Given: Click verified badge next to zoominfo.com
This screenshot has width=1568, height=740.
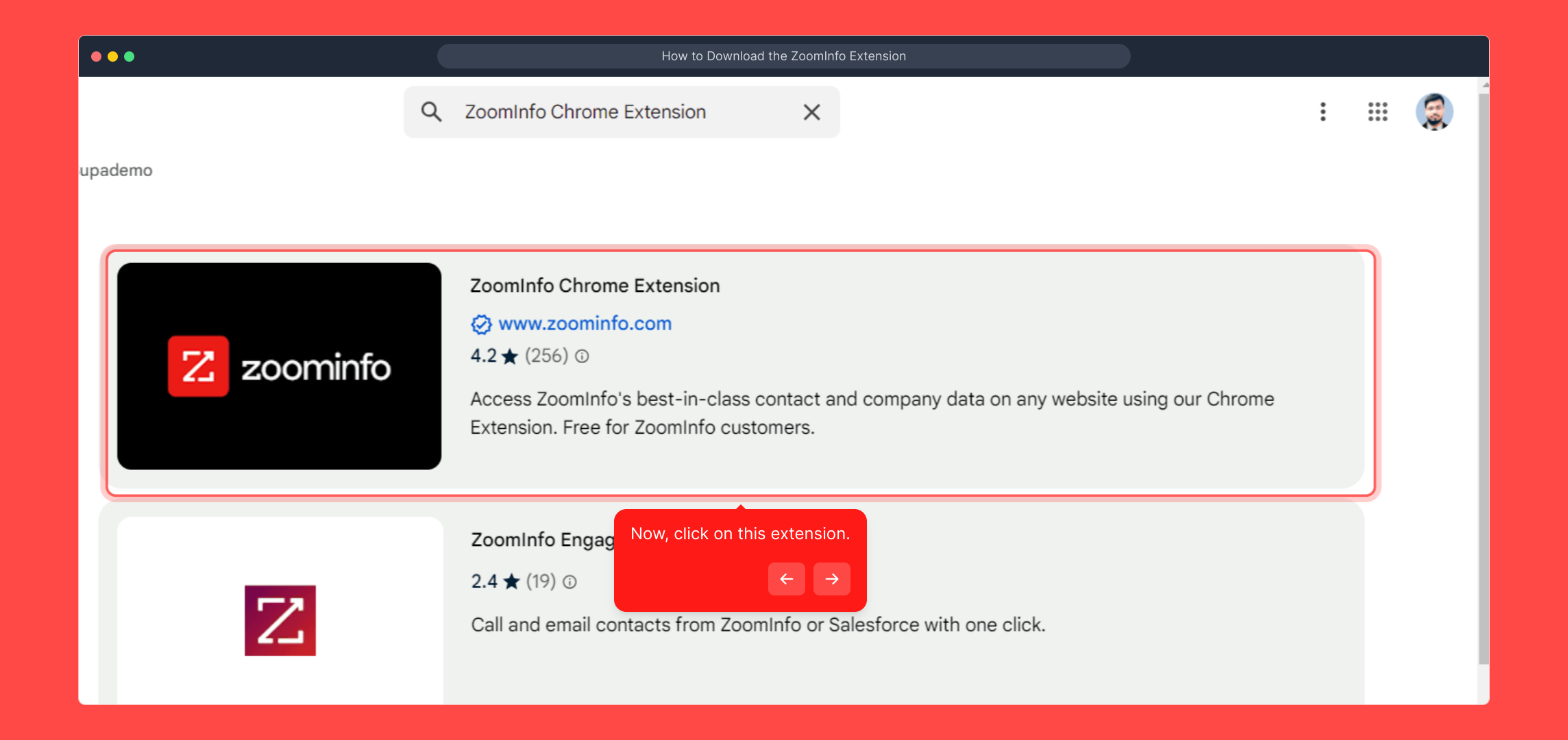Looking at the screenshot, I should tap(481, 324).
